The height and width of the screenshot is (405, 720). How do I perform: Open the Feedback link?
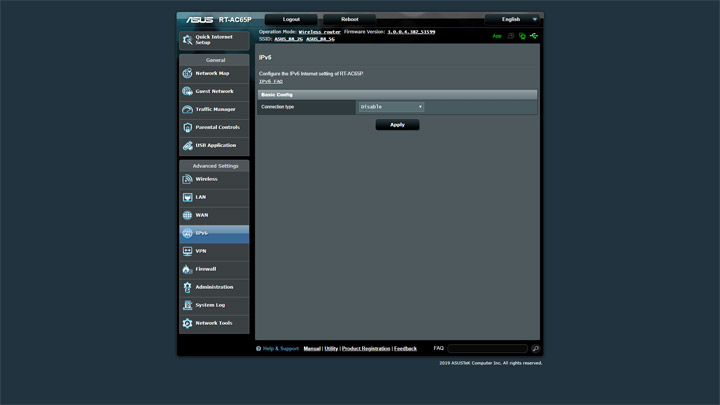click(405, 349)
